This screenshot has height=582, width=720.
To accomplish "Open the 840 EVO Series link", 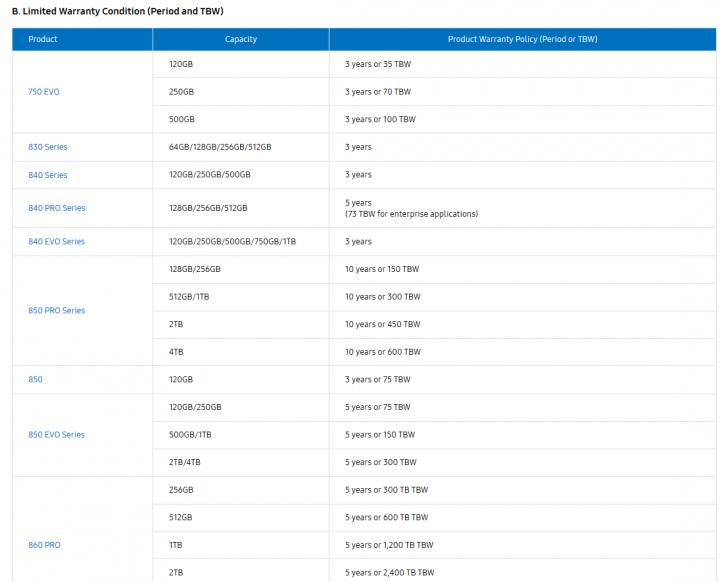I will click(56, 242).
